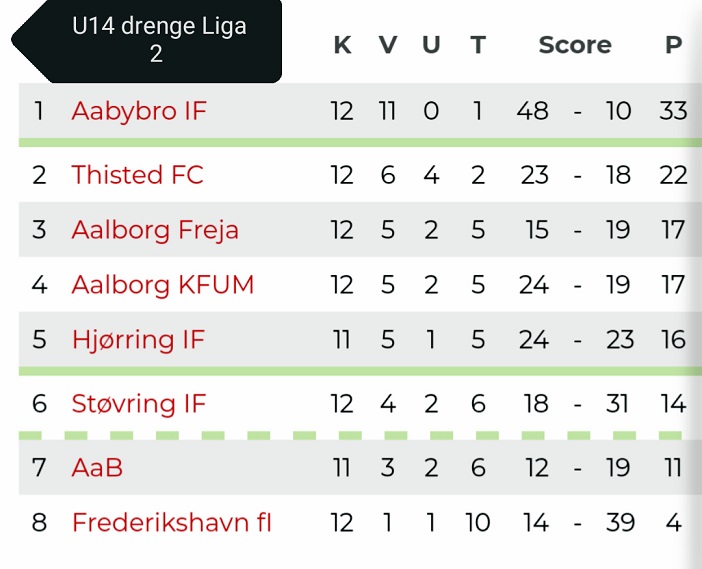The image size is (702, 569).
Task: Open Hjørring IF team details
Action: (x=138, y=339)
